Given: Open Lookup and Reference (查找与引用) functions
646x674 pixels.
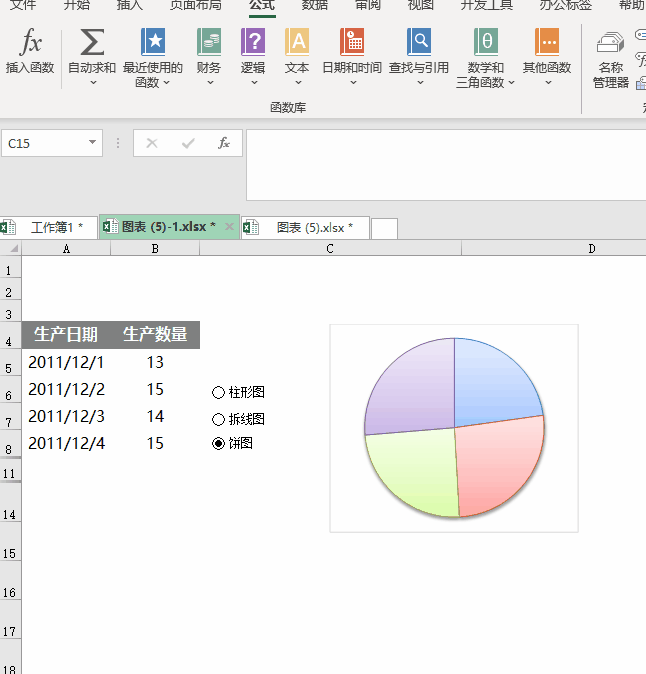Looking at the screenshot, I should pyautogui.click(x=418, y=43).
